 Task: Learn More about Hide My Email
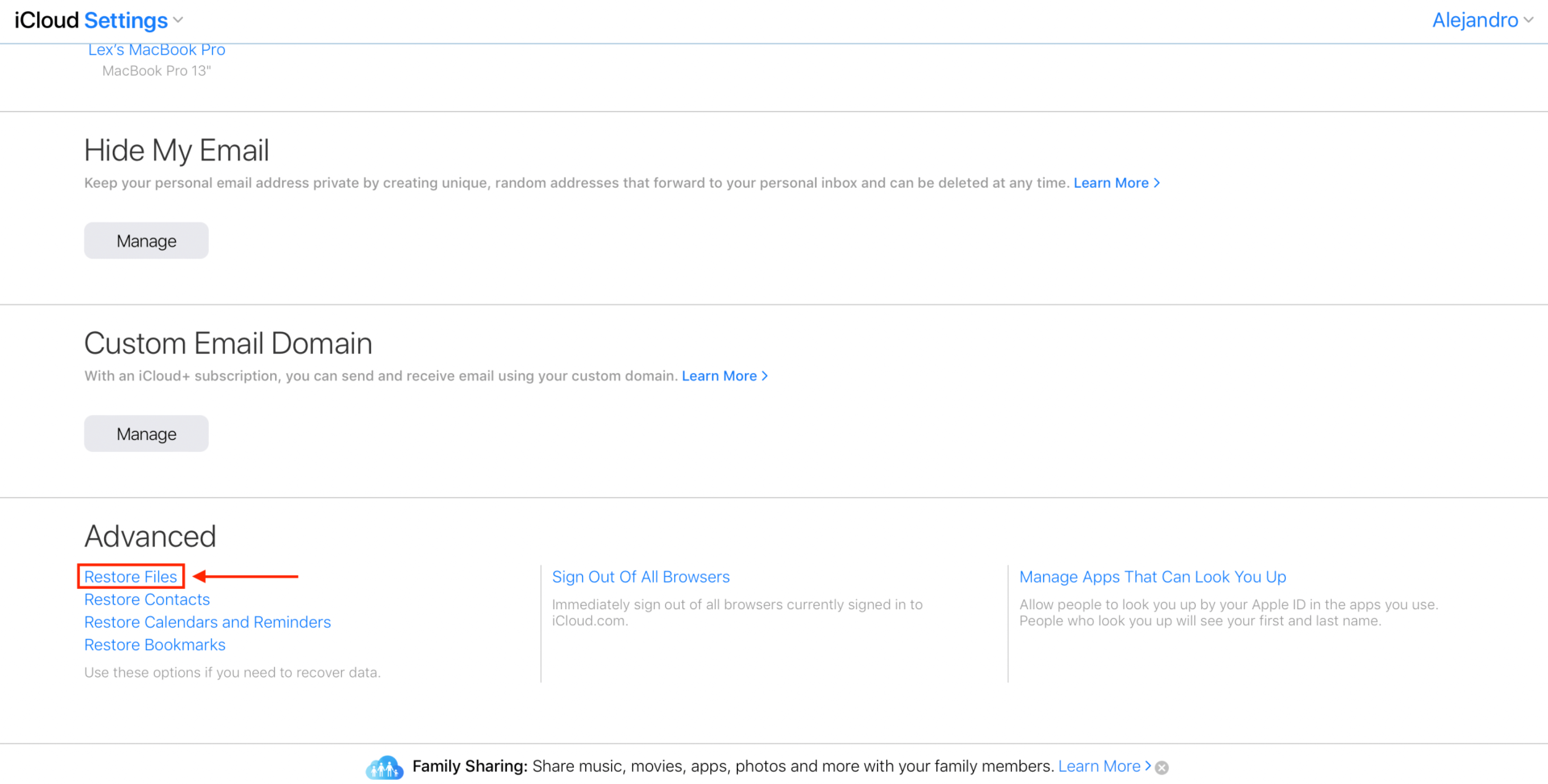pyautogui.click(x=1111, y=182)
